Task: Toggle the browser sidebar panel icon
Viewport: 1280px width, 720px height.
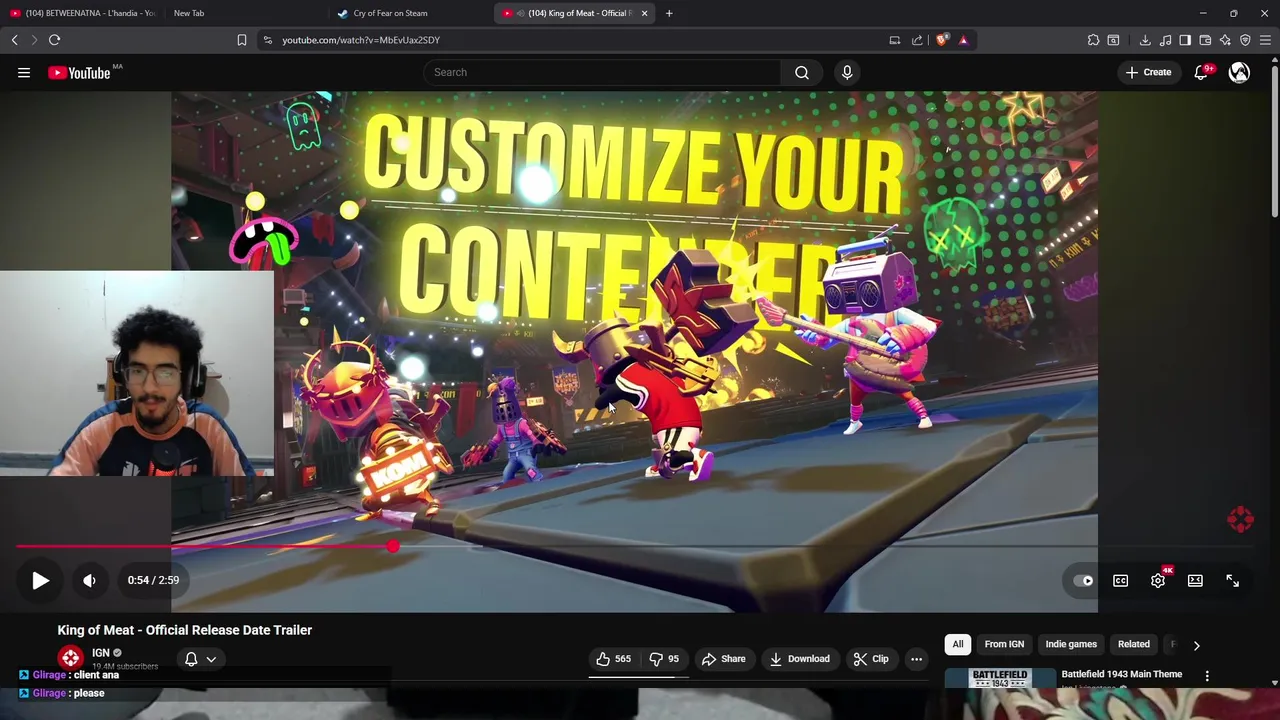Action: point(1185,40)
